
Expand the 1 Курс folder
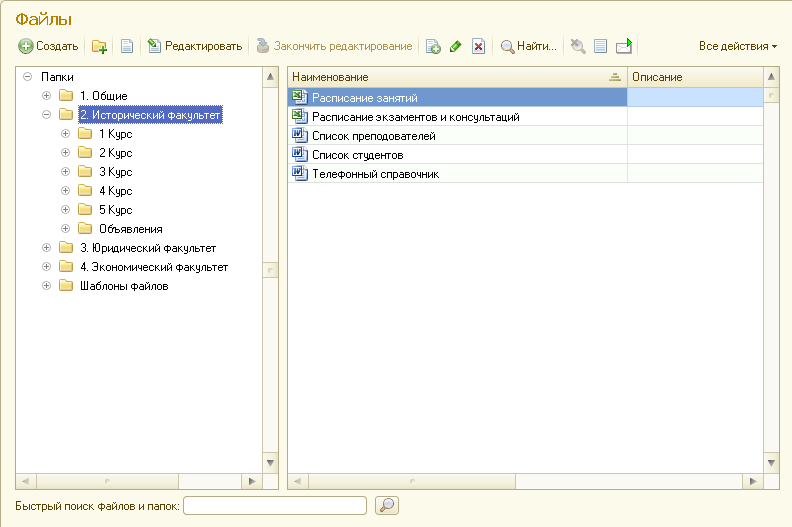pos(65,133)
